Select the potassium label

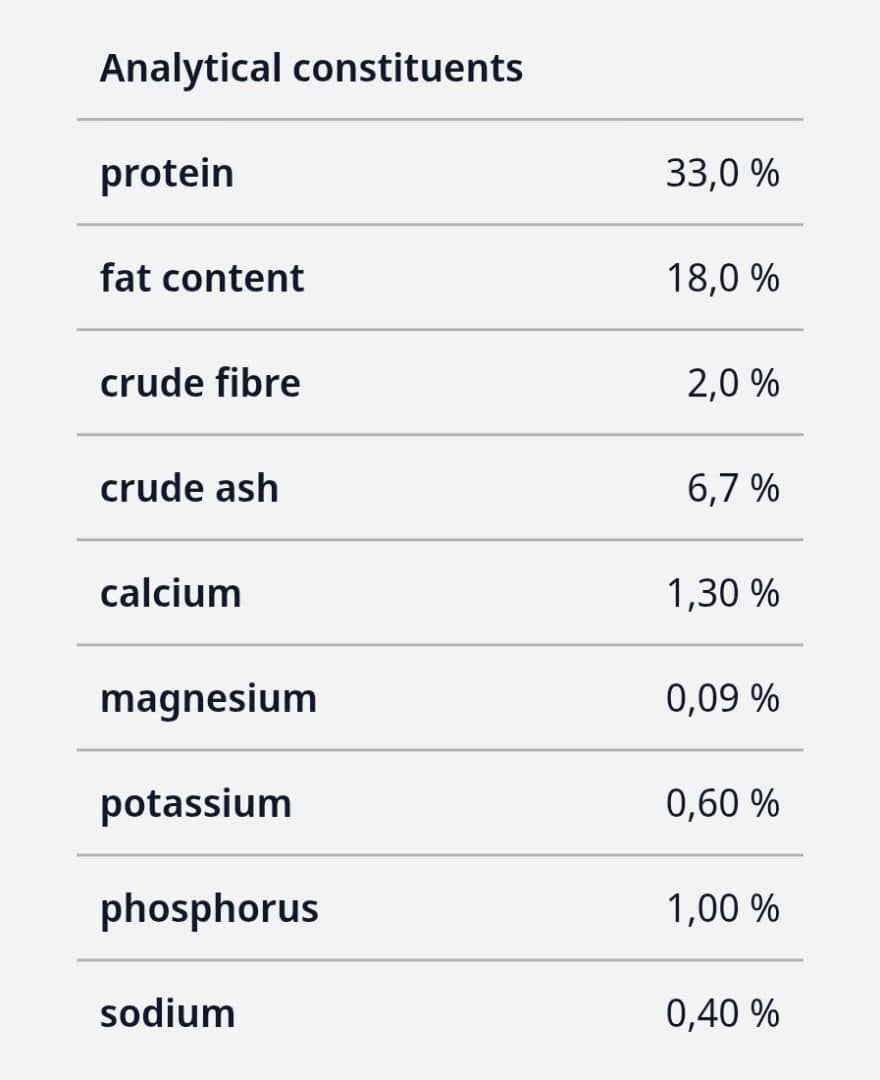coord(196,803)
